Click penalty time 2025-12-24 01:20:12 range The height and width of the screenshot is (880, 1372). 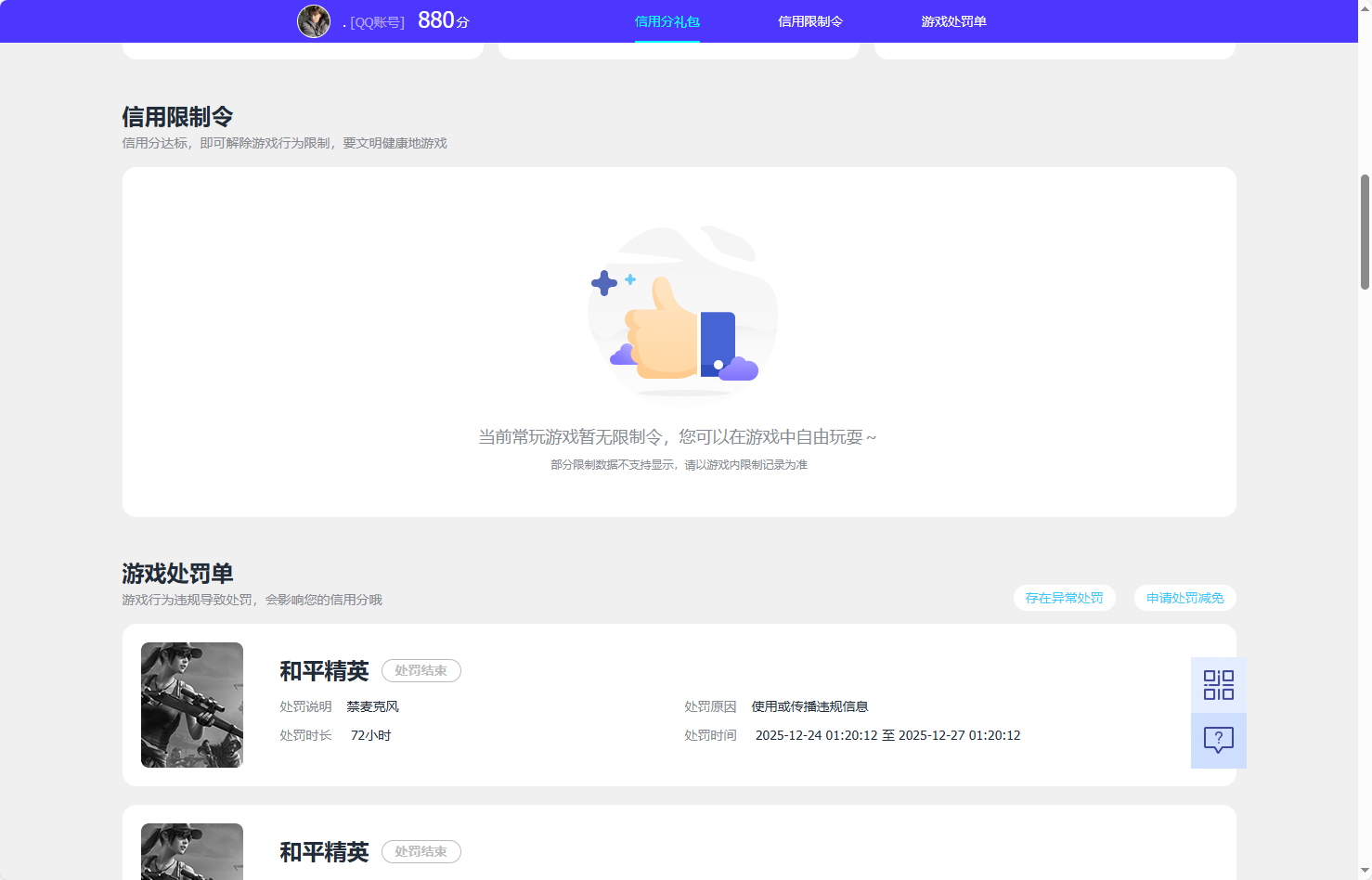888,735
